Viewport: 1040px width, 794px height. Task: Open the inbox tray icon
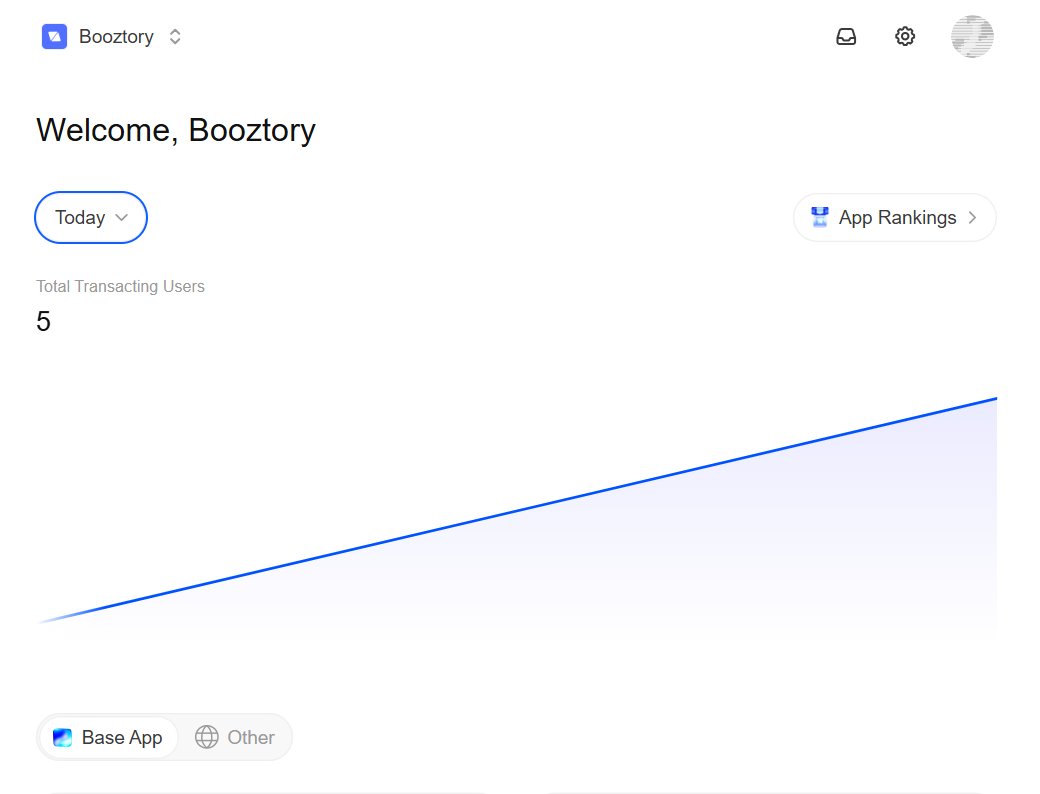click(x=846, y=36)
